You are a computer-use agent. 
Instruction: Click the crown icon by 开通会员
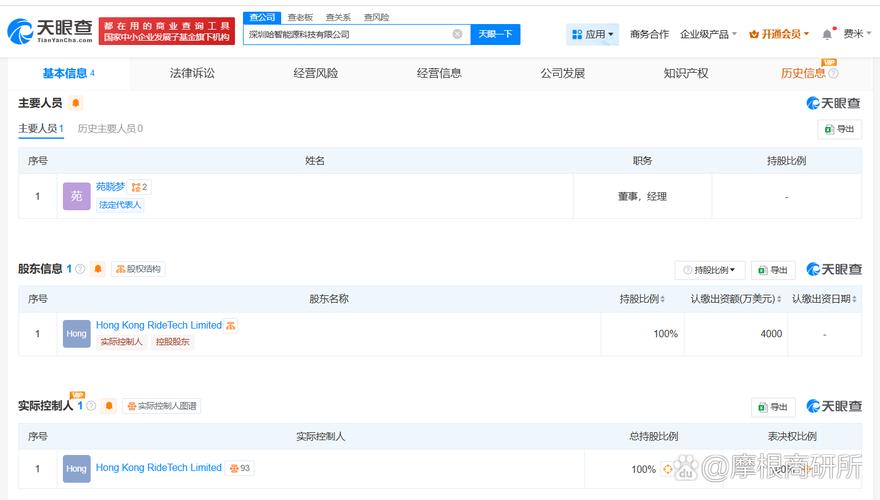(x=754, y=34)
